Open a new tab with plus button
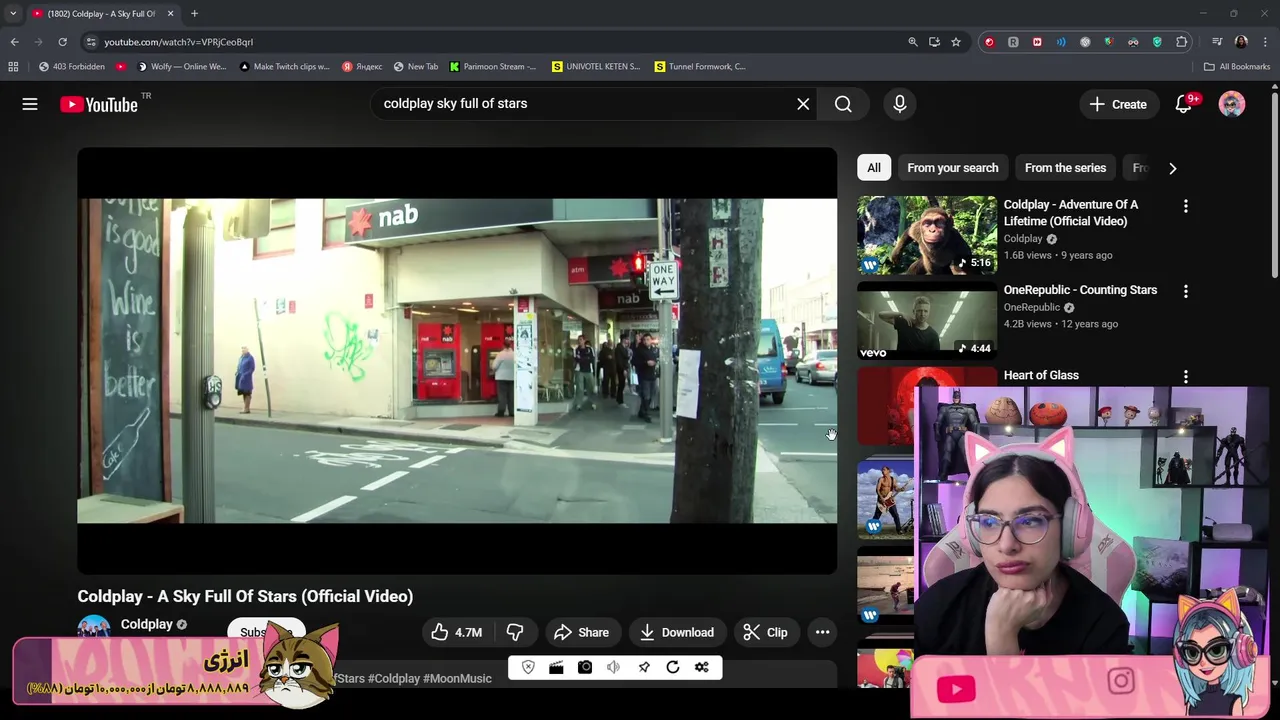This screenshot has width=1280, height=720. click(x=194, y=13)
